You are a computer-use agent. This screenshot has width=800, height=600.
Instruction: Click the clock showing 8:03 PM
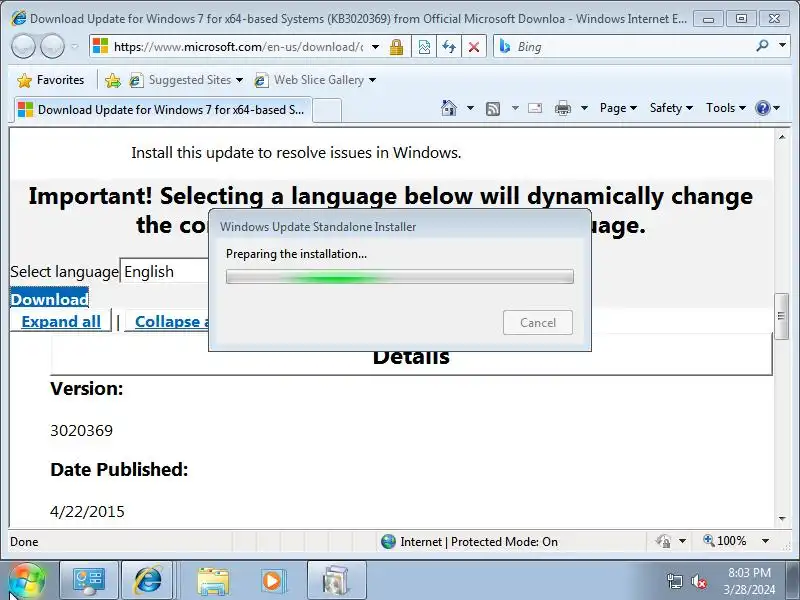click(x=749, y=572)
